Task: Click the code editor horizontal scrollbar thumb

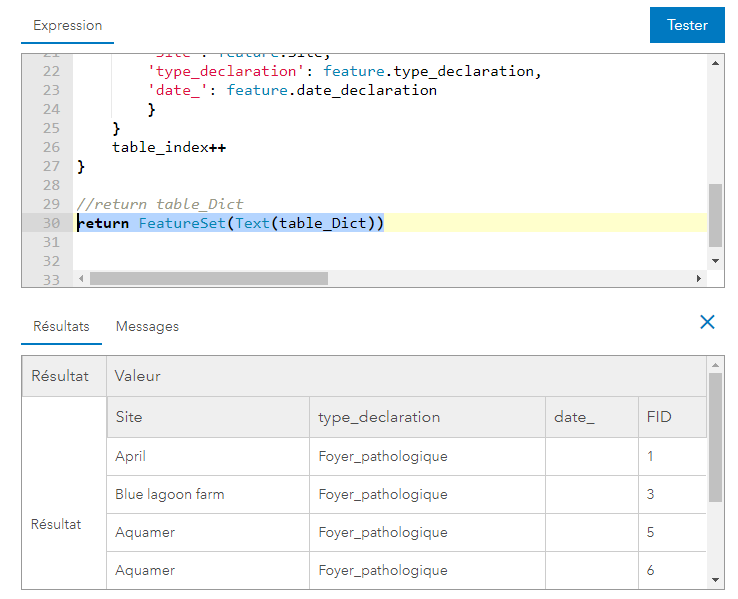Action: click(x=209, y=279)
